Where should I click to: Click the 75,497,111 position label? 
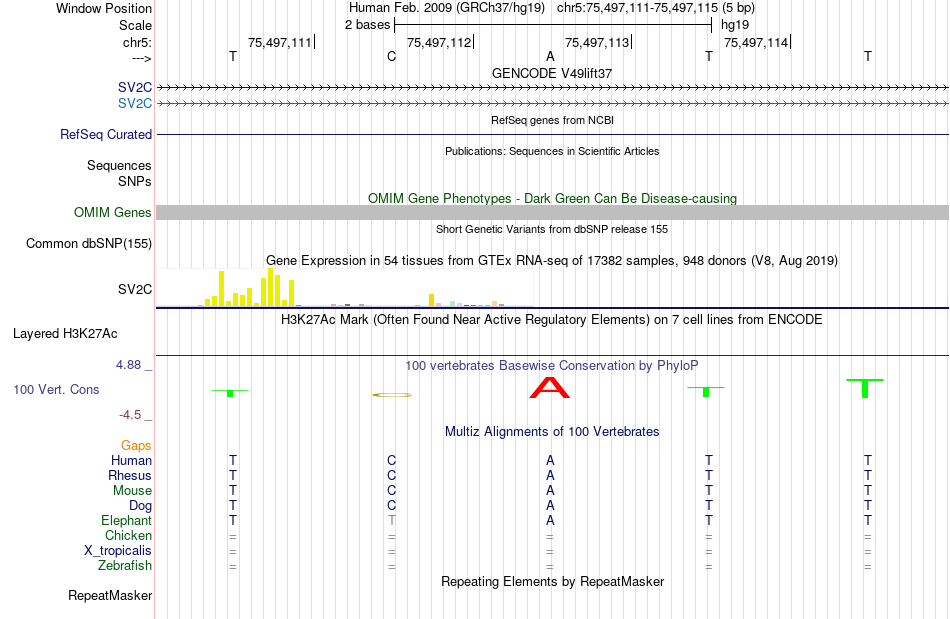279,42
